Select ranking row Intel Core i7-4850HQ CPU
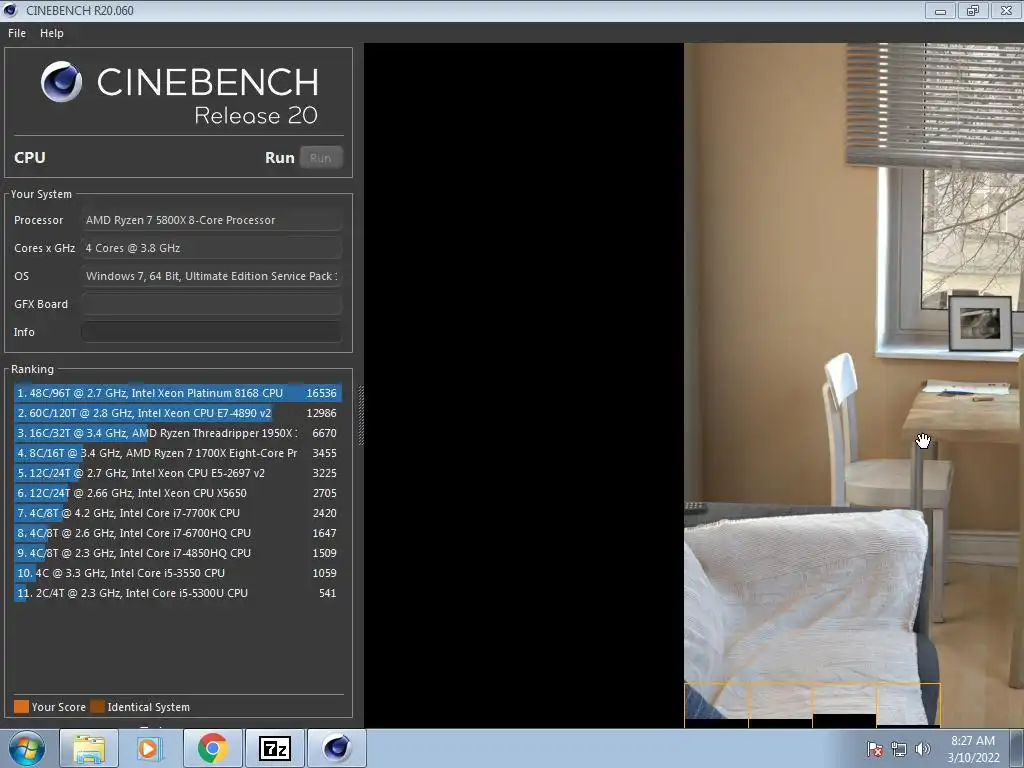The image size is (1024, 768). (177, 553)
